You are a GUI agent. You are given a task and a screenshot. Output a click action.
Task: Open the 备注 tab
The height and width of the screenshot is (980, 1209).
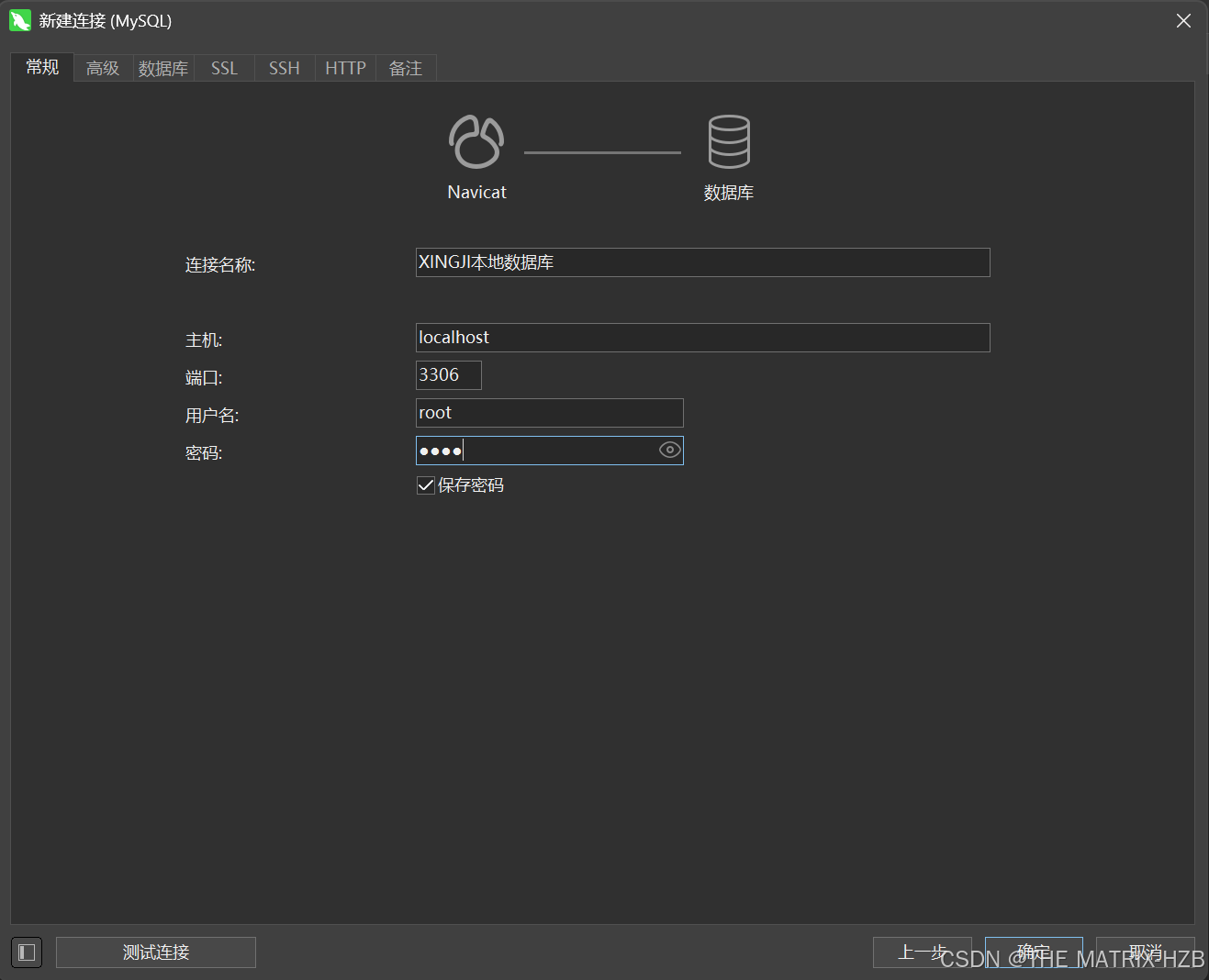pyautogui.click(x=406, y=68)
